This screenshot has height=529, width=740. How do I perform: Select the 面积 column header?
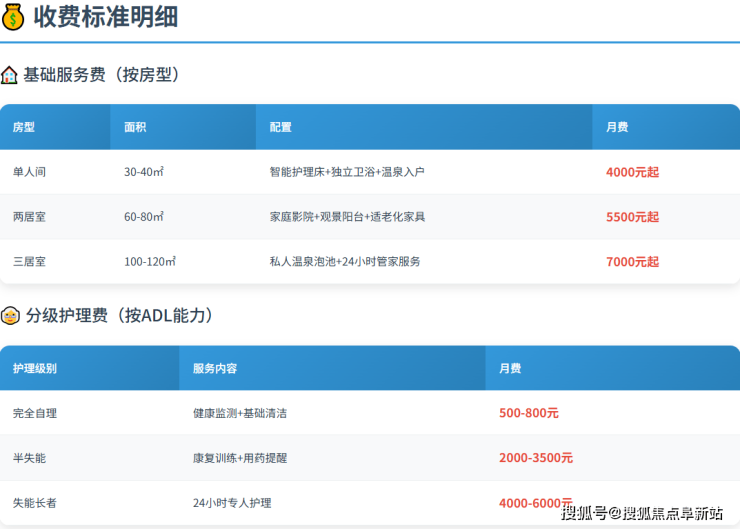pos(135,127)
